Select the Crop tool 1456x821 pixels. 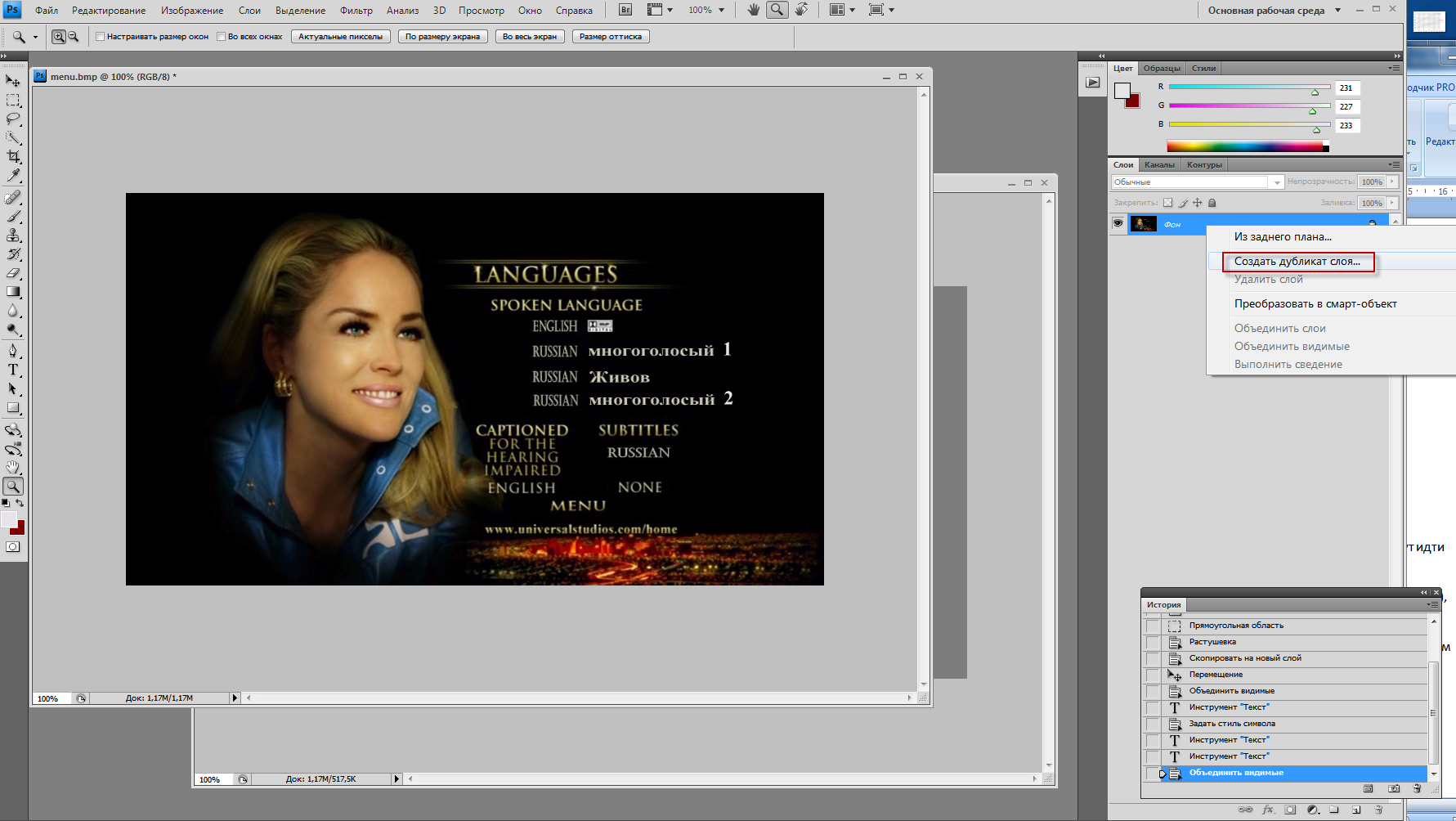point(13,156)
